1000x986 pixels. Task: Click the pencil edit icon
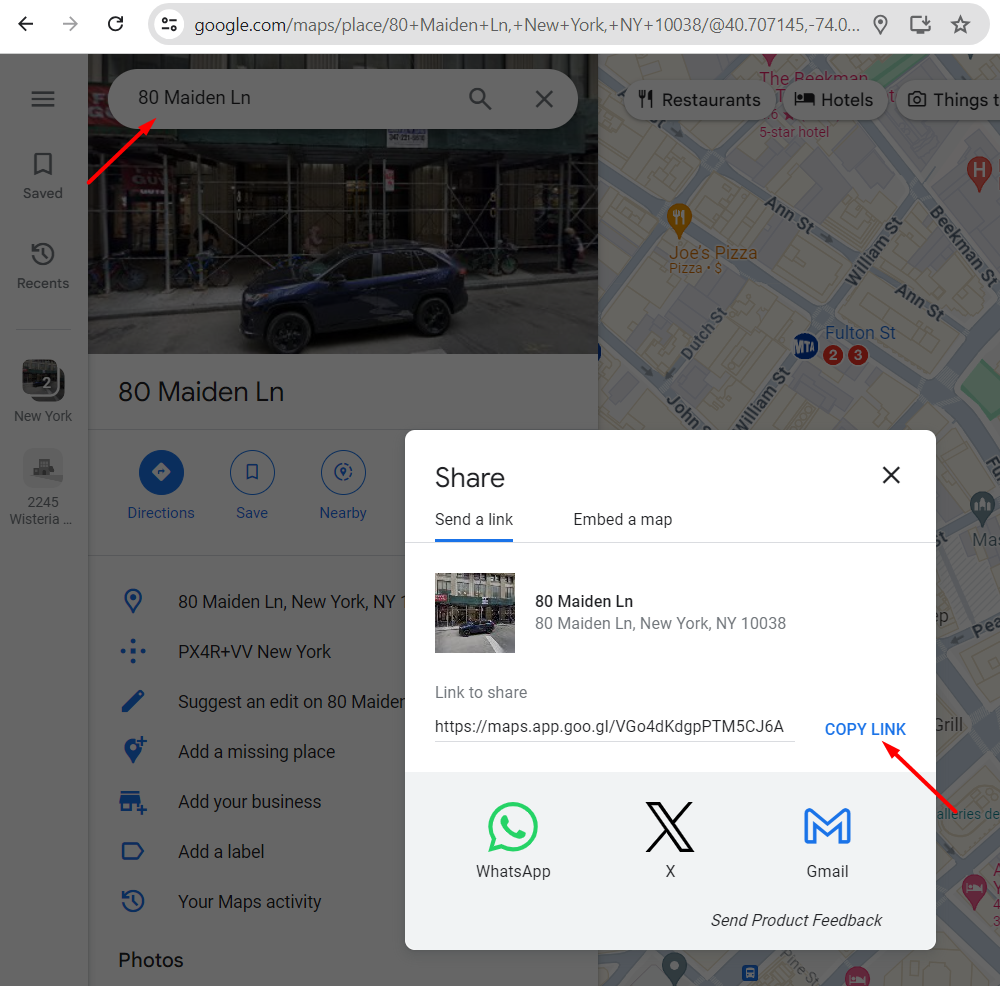[x=133, y=701]
